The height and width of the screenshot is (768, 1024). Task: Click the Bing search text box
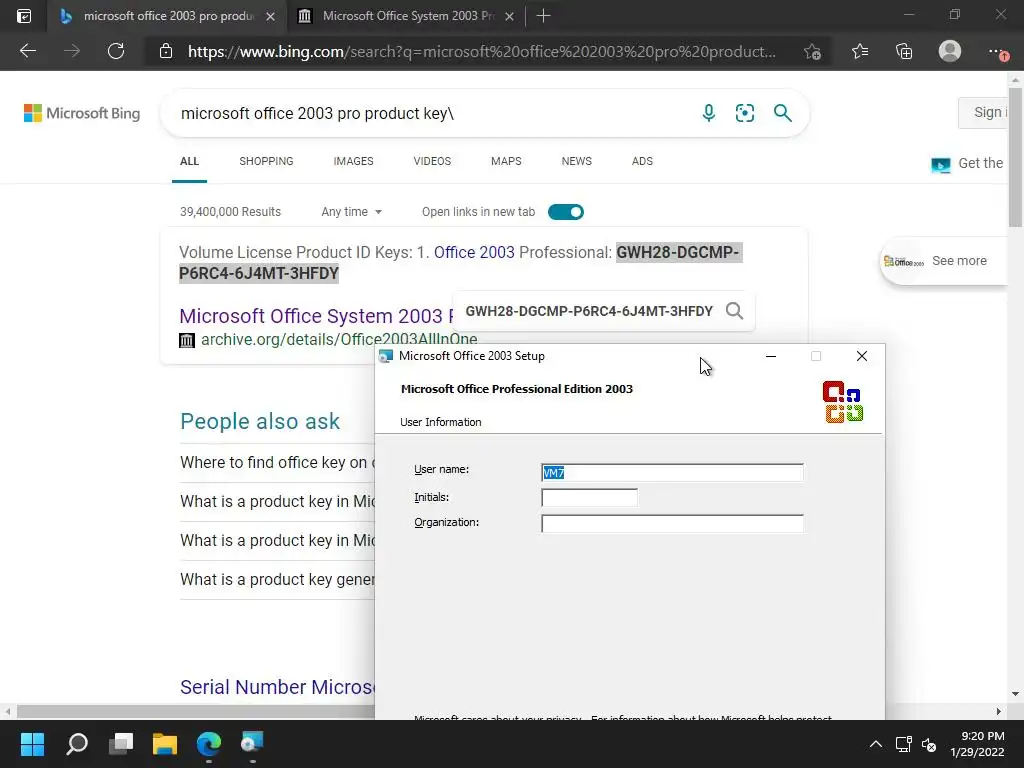pos(431,113)
